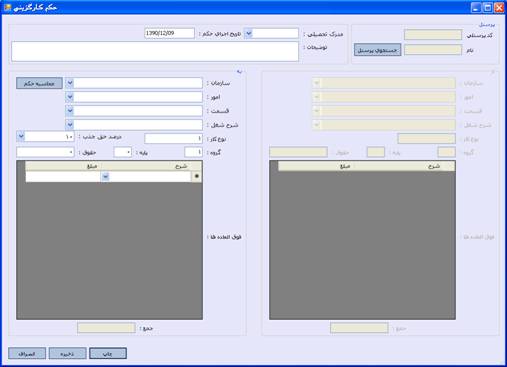507x367 pixels.
Task: Expand the درصد حق جذب dropdown
Action: click(x=21, y=137)
